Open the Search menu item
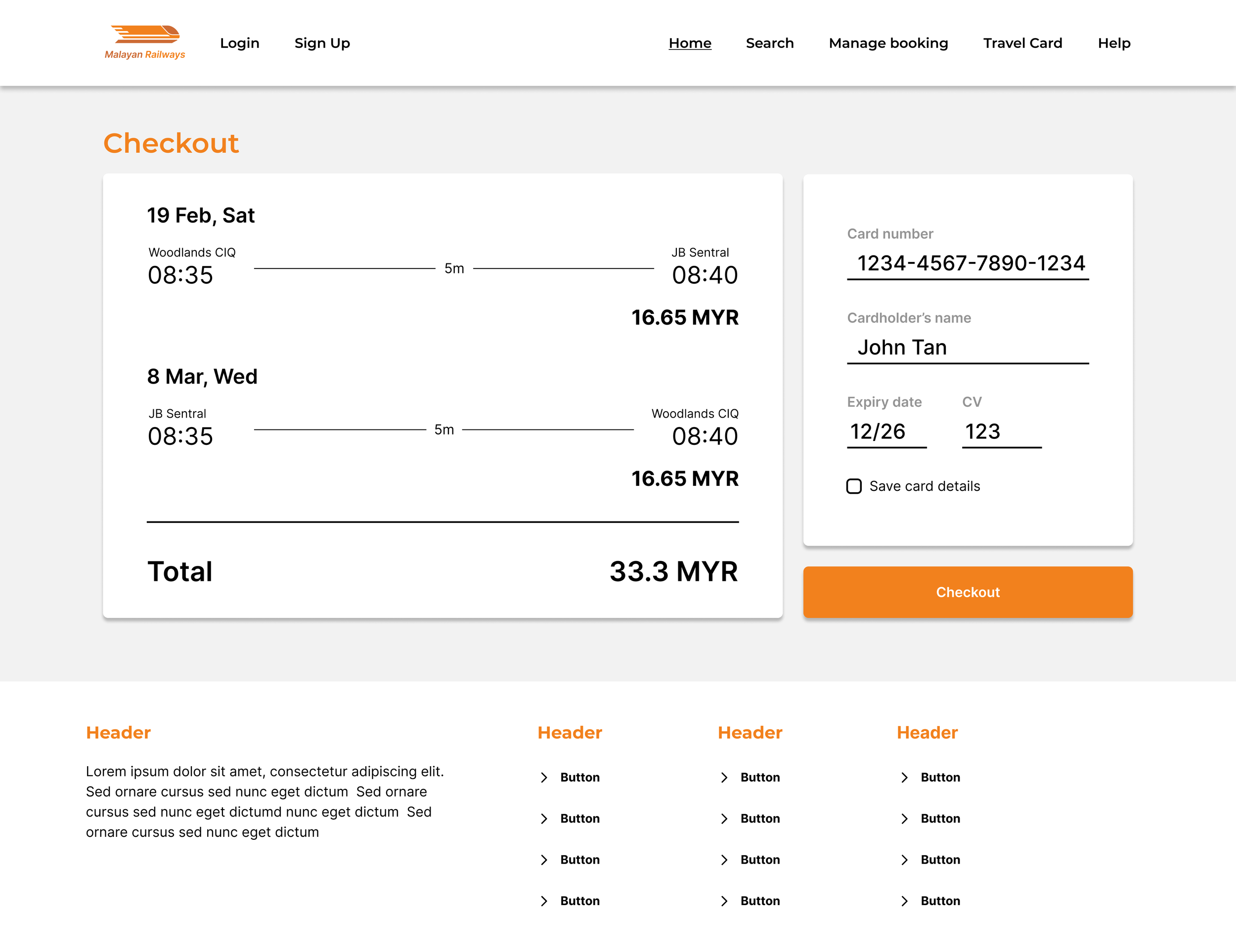Image resolution: width=1236 pixels, height=952 pixels. pos(769,43)
